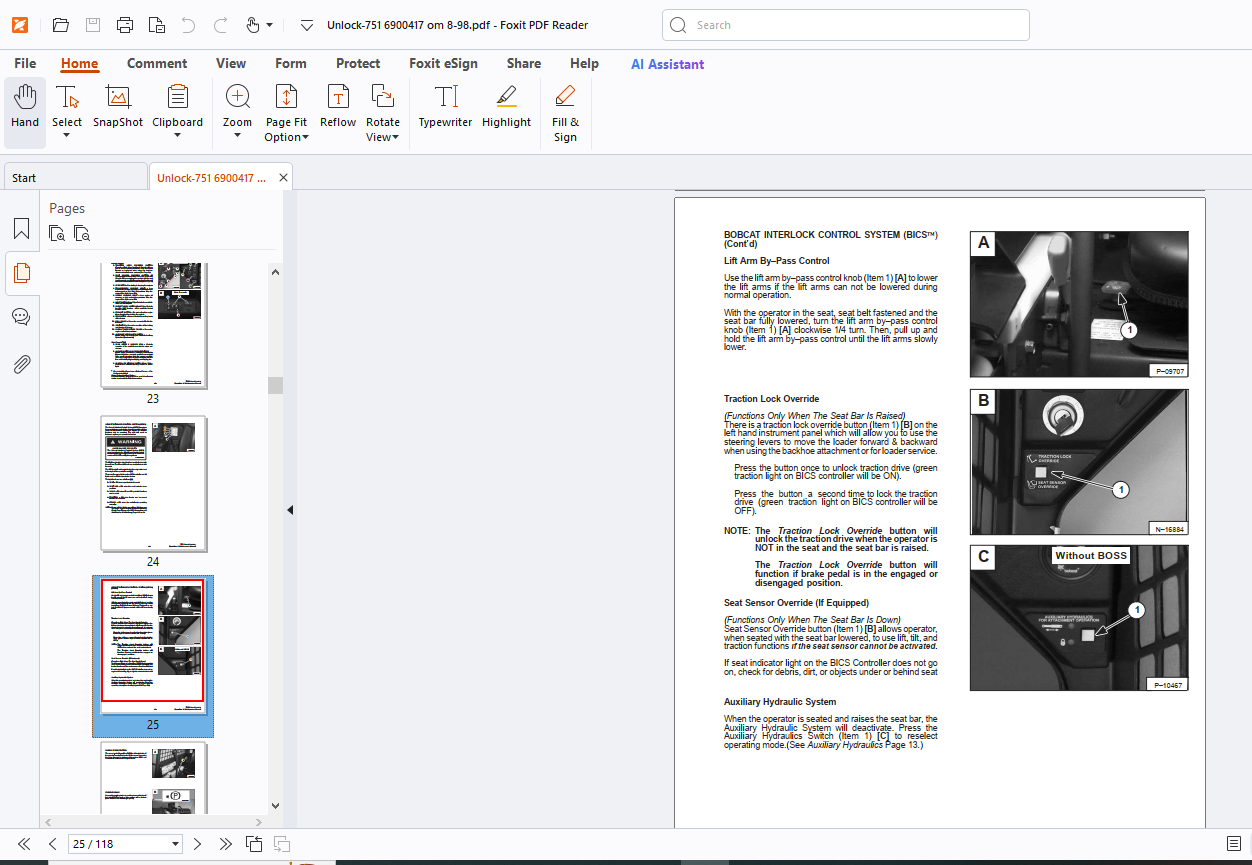The width and height of the screenshot is (1252, 865).
Task: Click the enlarge thumbnails icon
Action: pyautogui.click(x=57, y=234)
